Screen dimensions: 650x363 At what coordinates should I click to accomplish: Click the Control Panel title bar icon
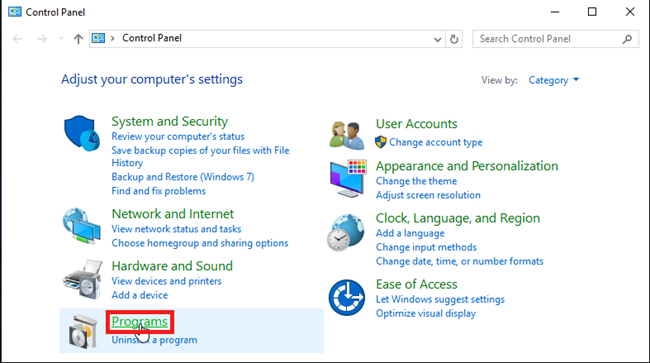(x=15, y=12)
